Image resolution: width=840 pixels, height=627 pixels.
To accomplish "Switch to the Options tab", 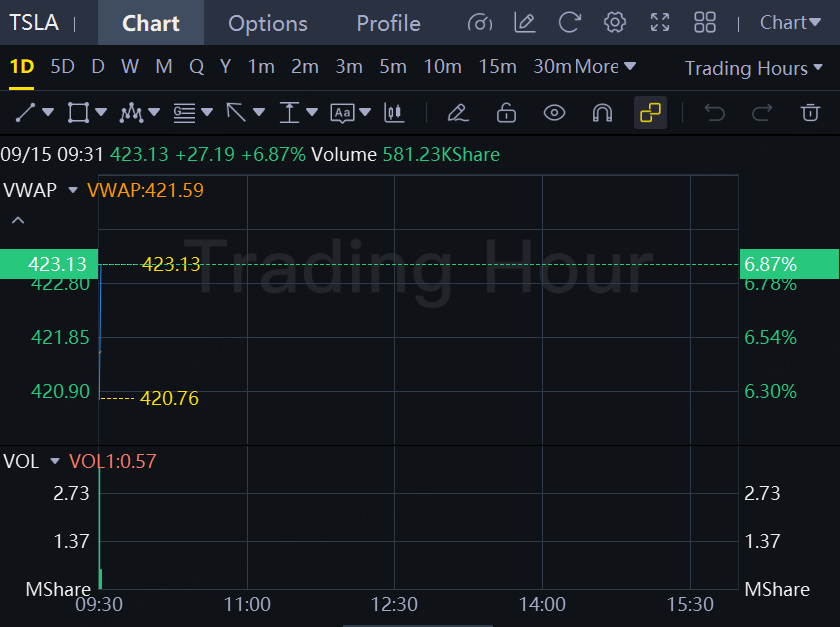I will click(267, 23).
